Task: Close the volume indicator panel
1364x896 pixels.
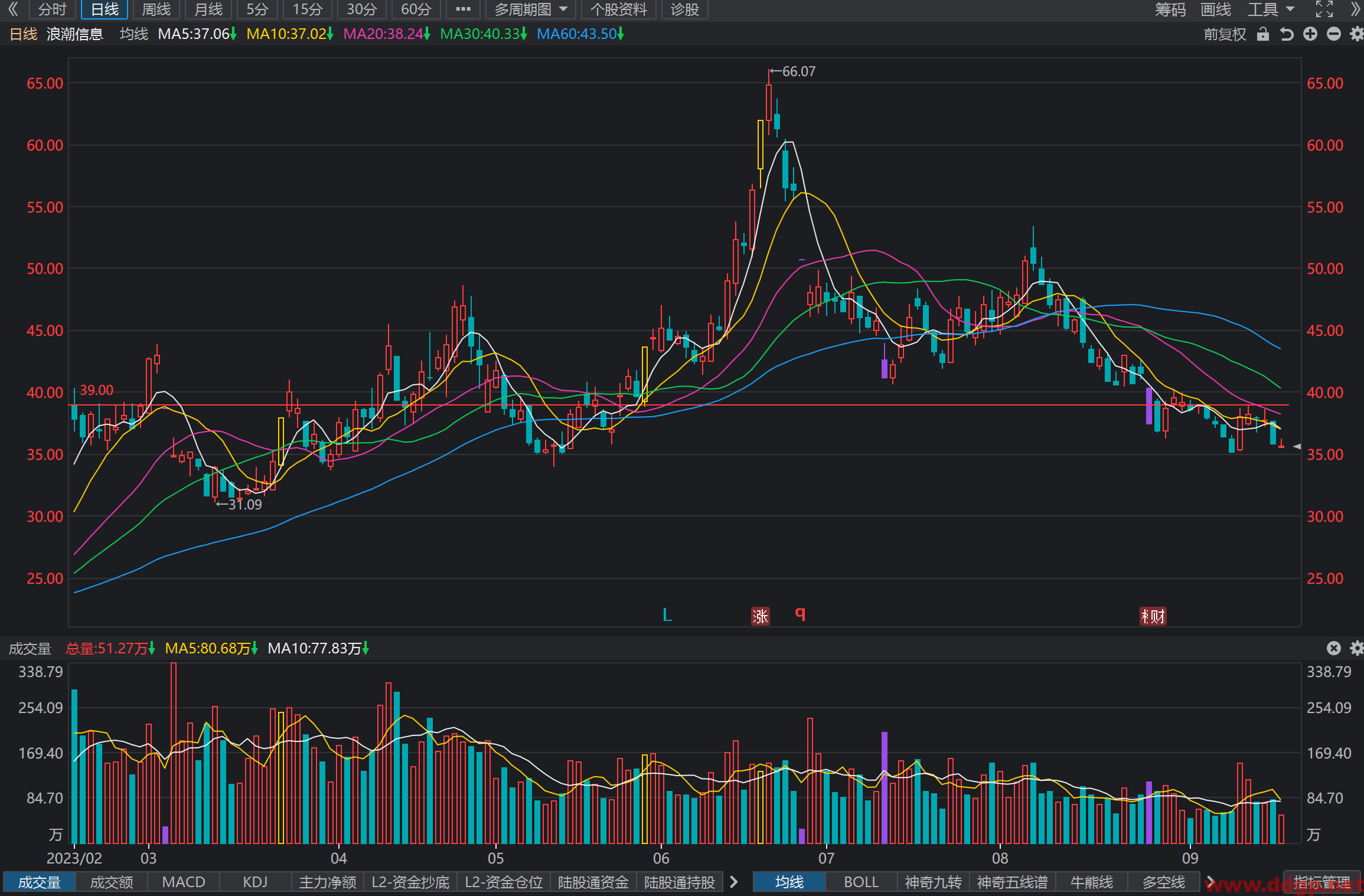Action: 1334,648
